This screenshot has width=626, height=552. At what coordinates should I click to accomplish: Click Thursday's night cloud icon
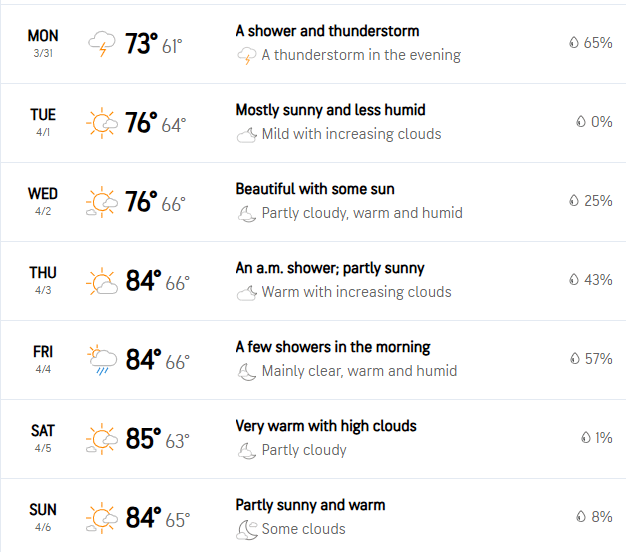[x=246, y=292]
